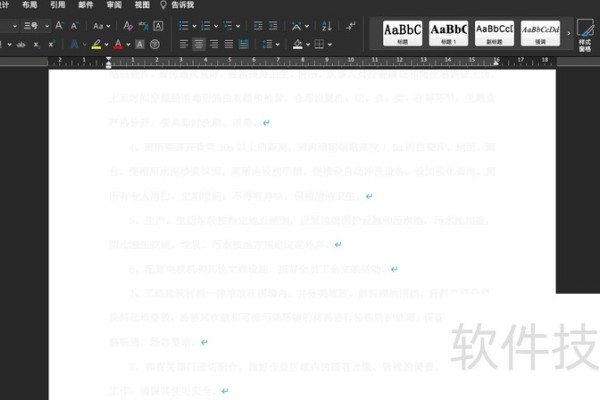Increase font size with the larger A
Screen dimensions: 600x400
pos(59,26)
